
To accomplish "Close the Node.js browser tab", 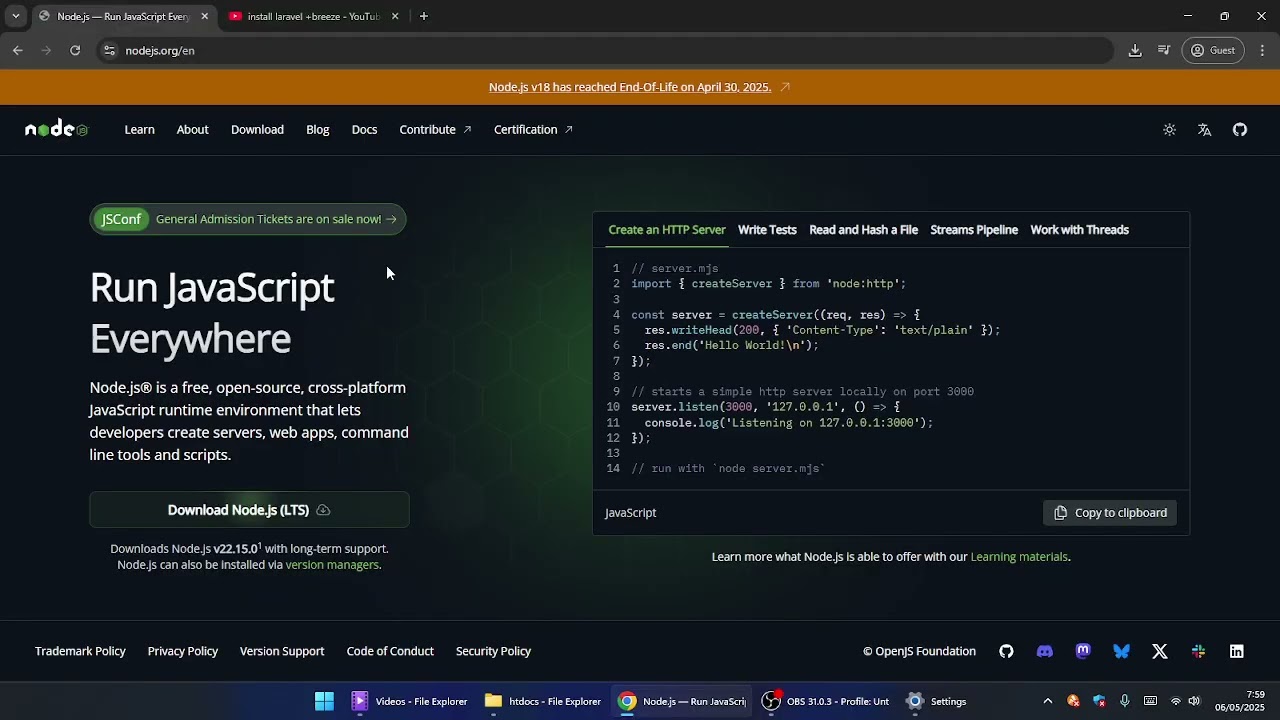I will (x=205, y=16).
